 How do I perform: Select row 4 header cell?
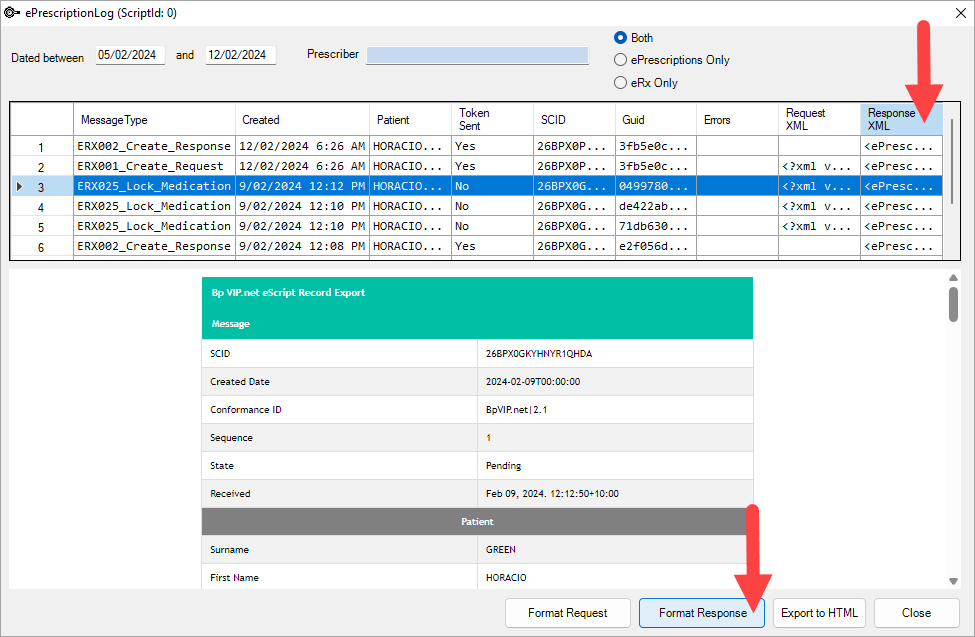[x=42, y=207]
